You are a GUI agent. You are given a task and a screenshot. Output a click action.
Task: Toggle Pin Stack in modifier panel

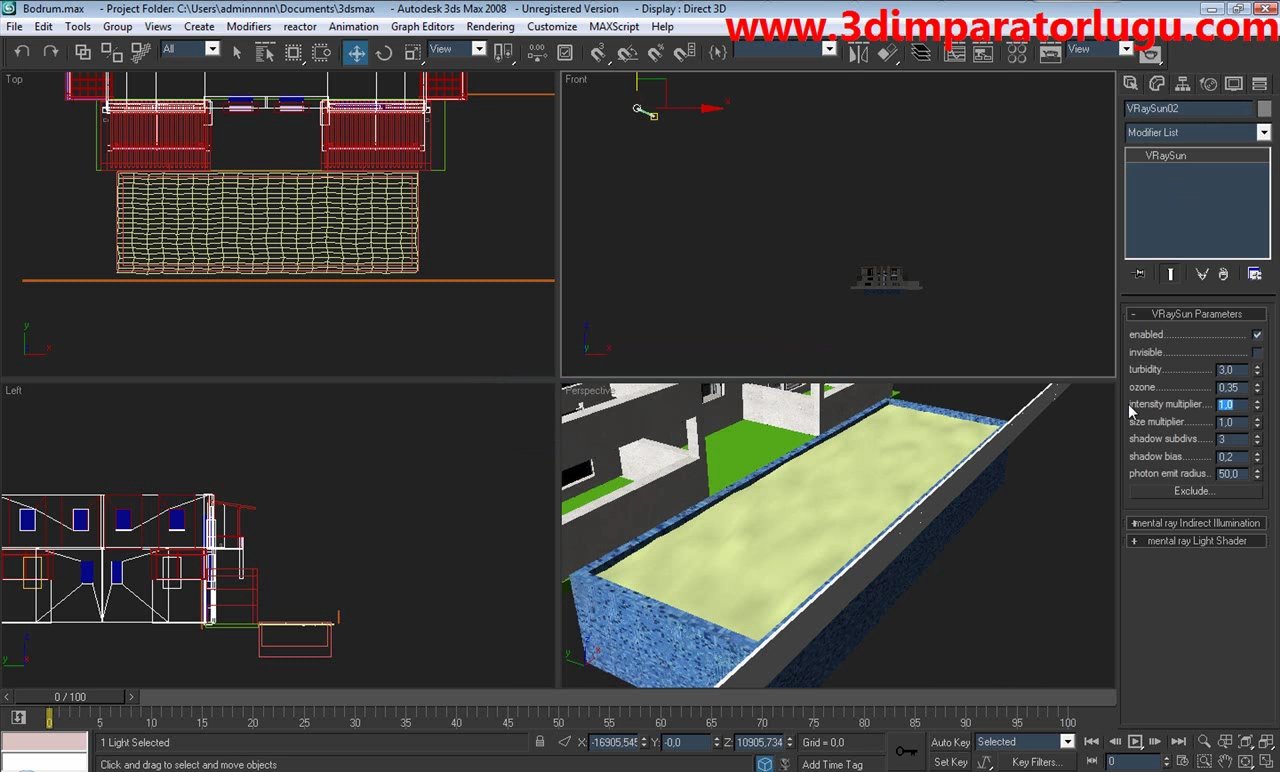1139,274
